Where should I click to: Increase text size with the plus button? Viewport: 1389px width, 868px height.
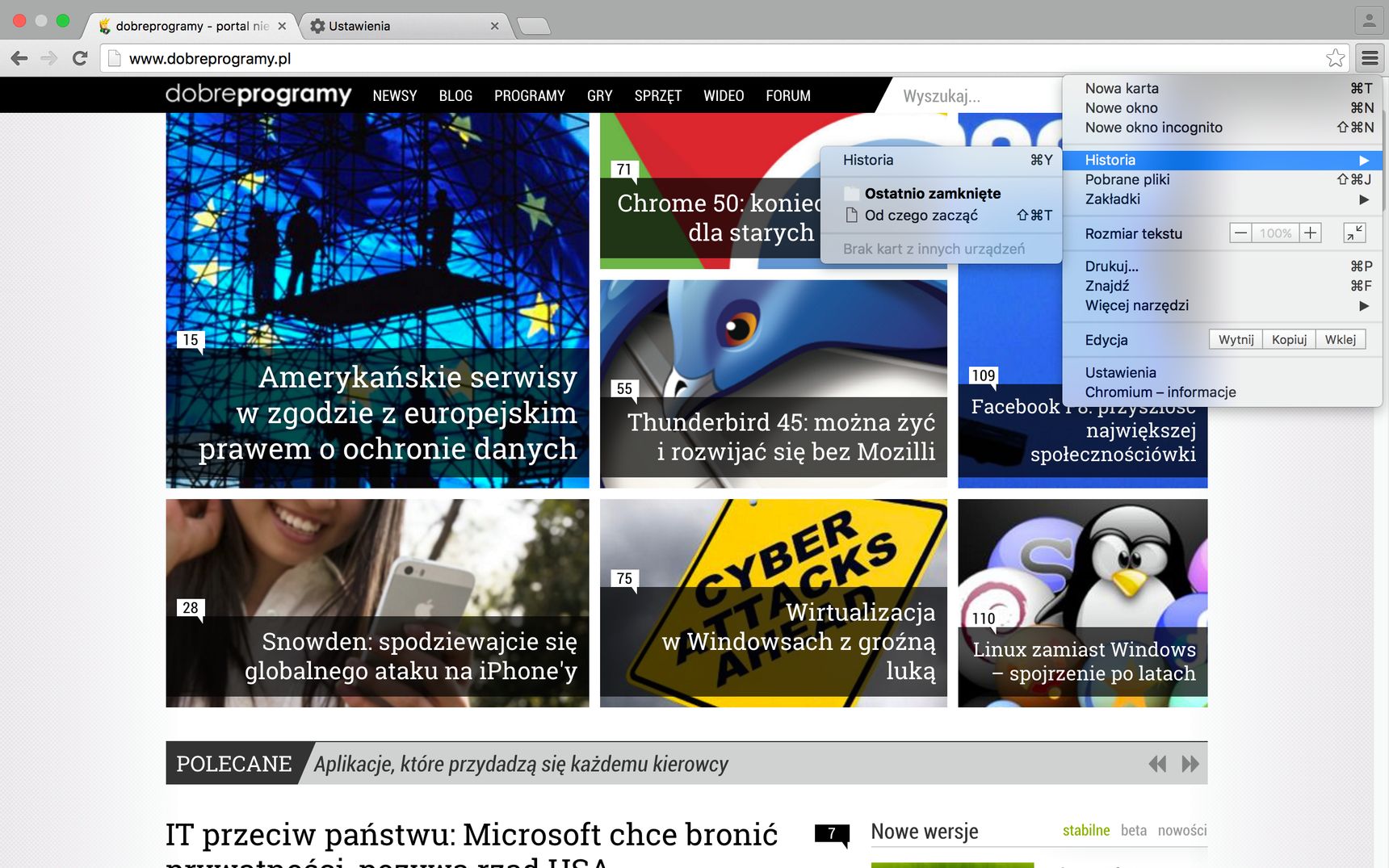1311,233
